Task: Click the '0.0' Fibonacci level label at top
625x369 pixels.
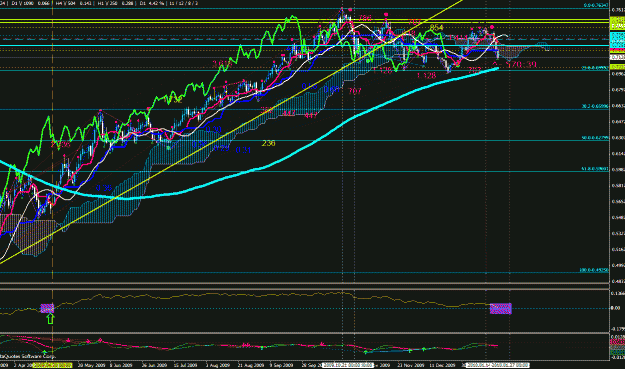Action: [596, 5]
